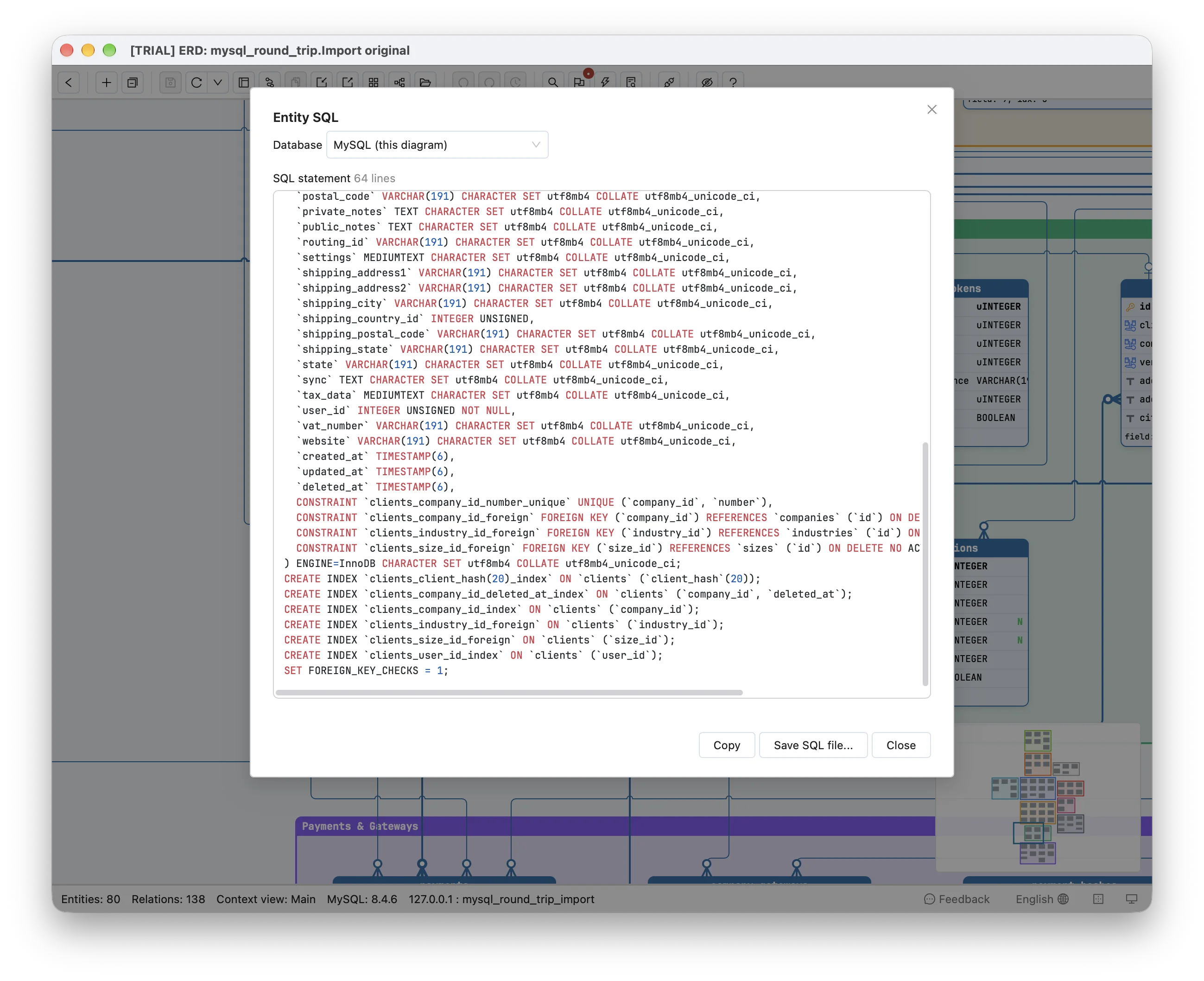Click 'Context view: Main' in status bar

click(266, 899)
